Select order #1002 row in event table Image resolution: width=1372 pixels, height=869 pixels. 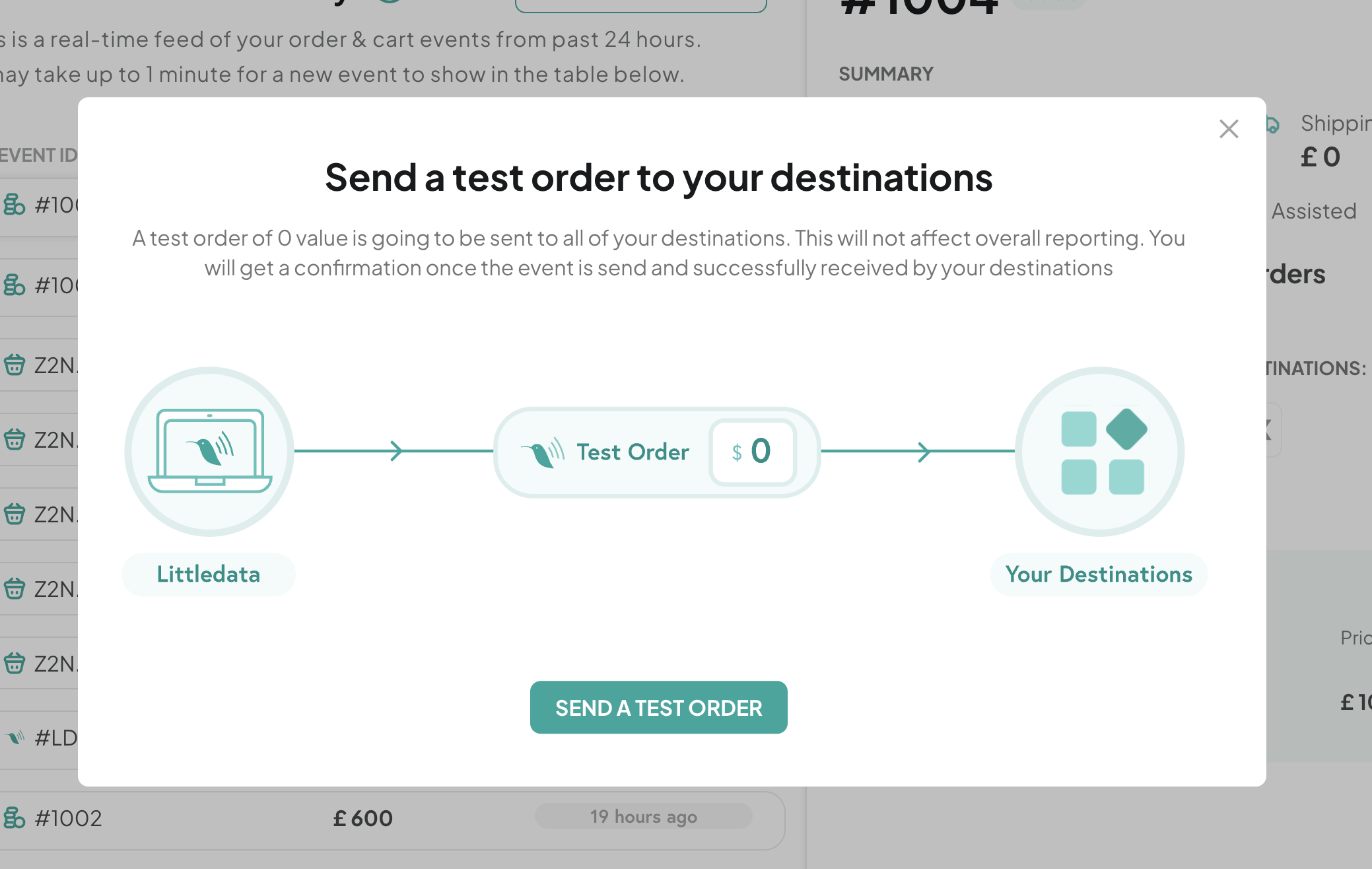point(392,819)
